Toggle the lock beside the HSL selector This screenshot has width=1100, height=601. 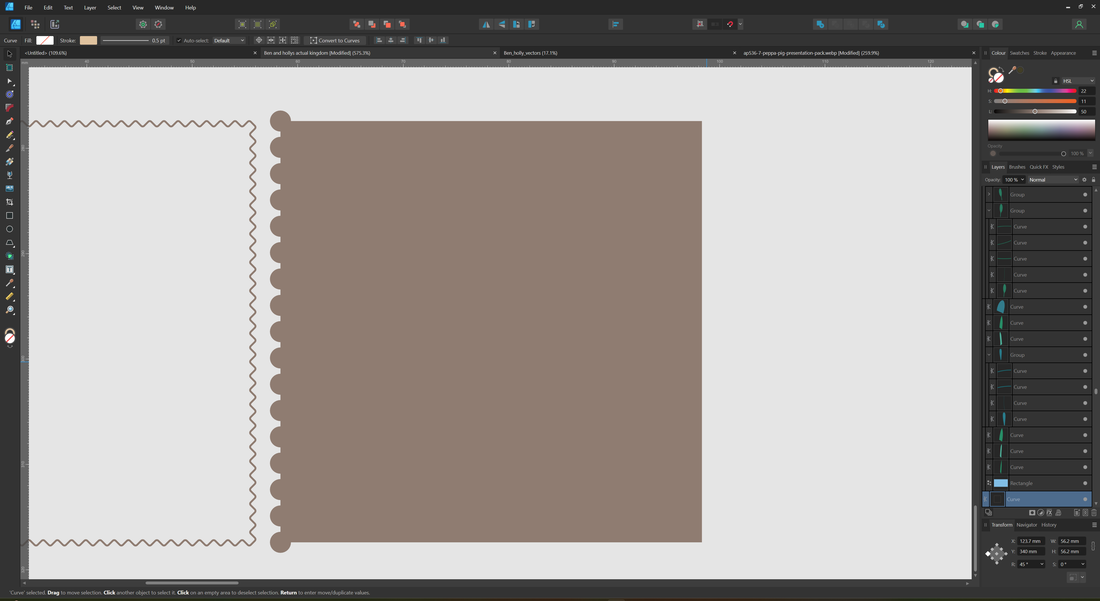click(1055, 81)
